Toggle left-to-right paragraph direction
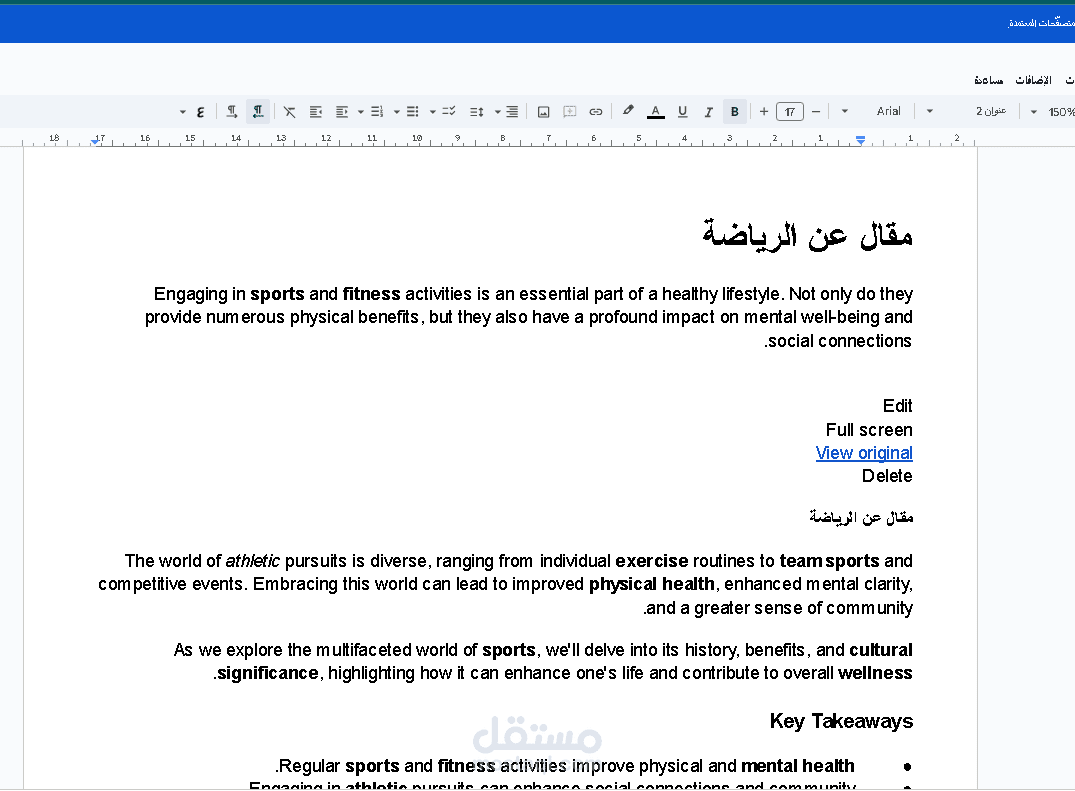1075x791 pixels. (232, 112)
